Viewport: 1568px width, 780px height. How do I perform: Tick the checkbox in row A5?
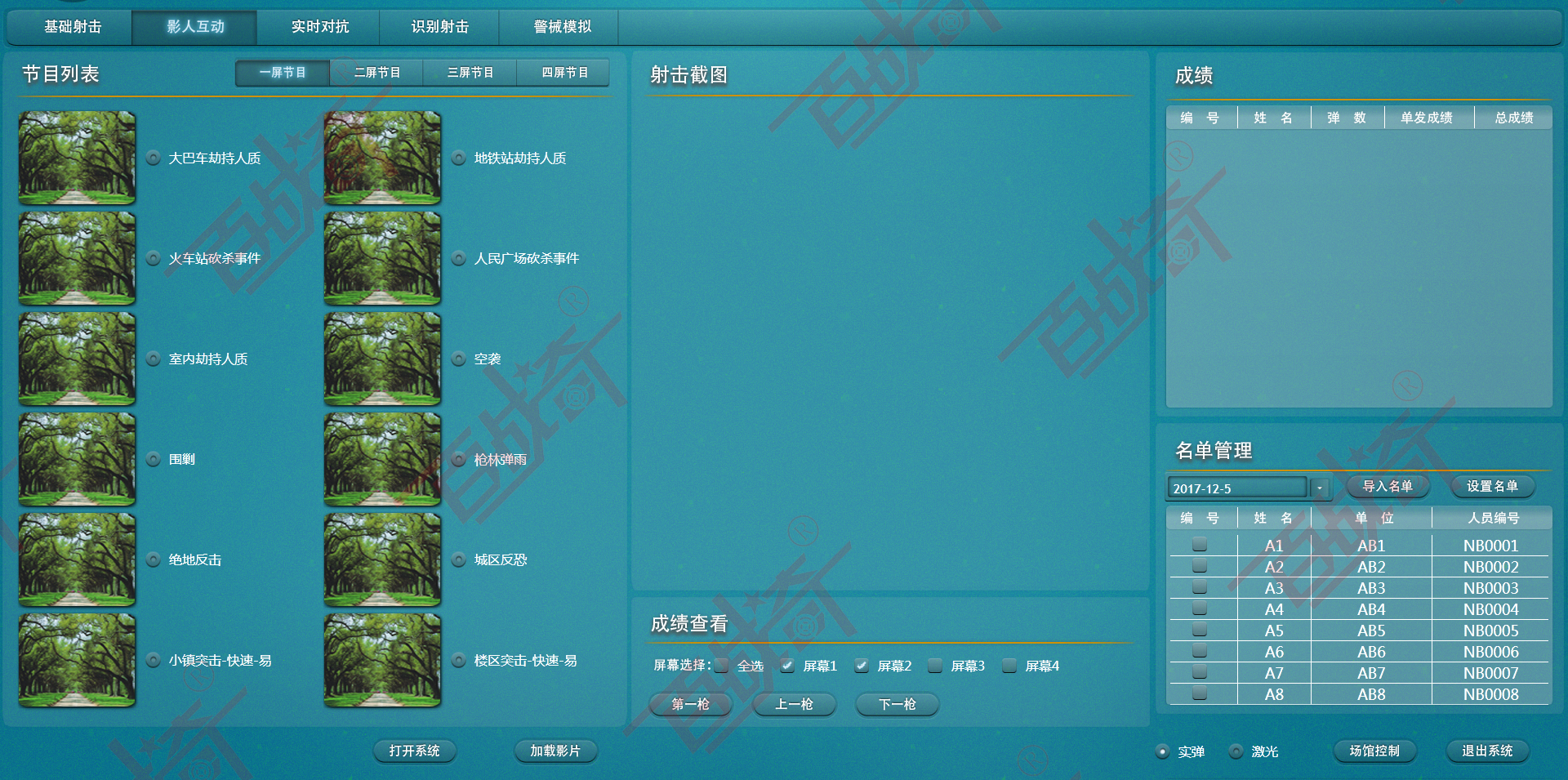click(1200, 629)
